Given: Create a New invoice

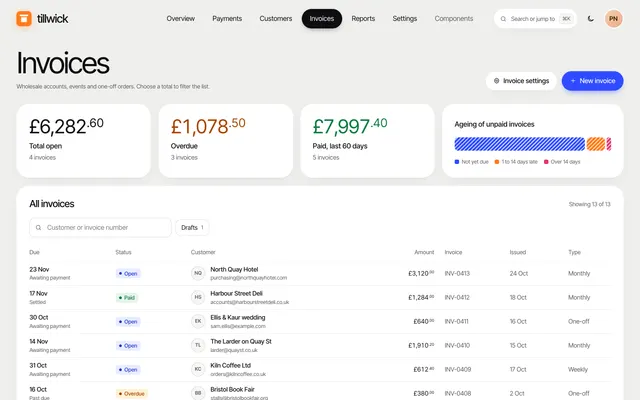Looking at the screenshot, I should click(x=593, y=81).
